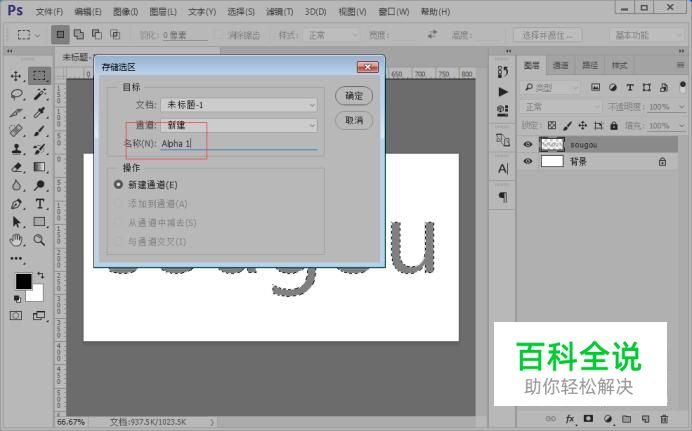Open the 文件(F) menu
Viewport: 692px width, 431px height.
click(49, 12)
